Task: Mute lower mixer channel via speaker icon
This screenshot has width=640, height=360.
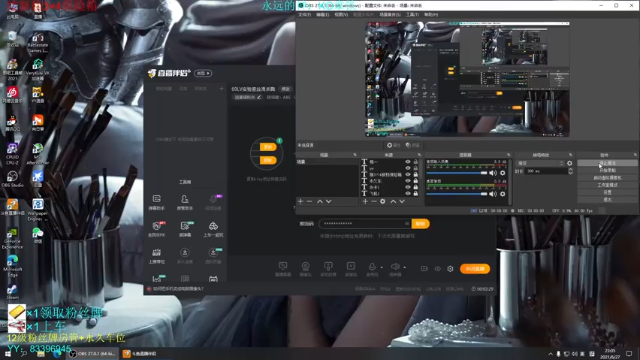Action: 493,194
